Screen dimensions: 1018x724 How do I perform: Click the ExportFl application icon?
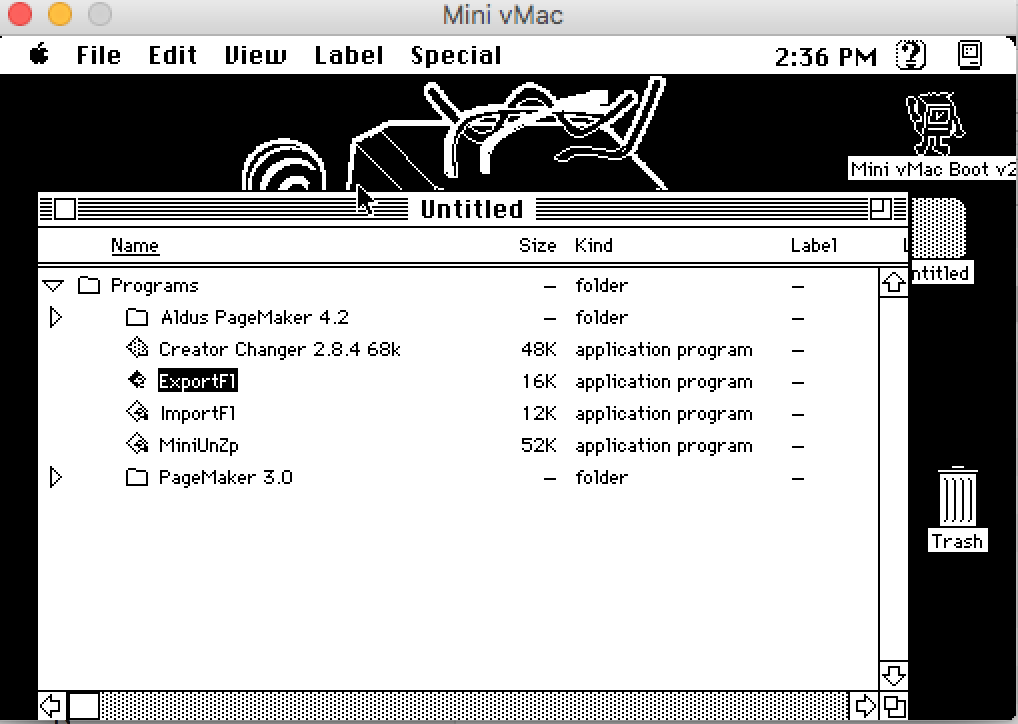tap(137, 381)
